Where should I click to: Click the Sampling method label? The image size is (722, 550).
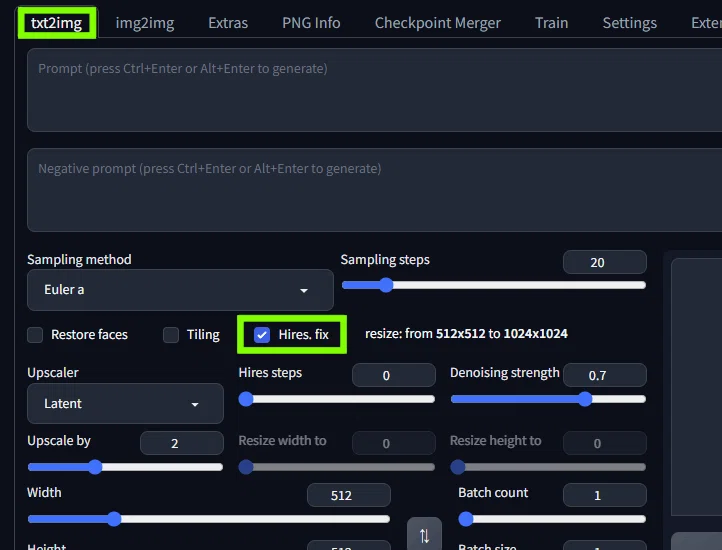click(x=79, y=259)
